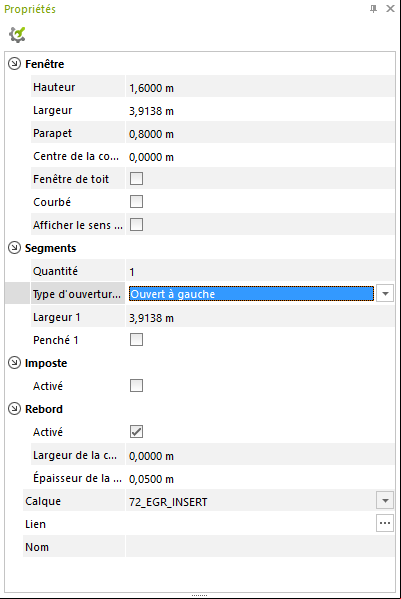The width and height of the screenshot is (401, 599).
Task: Enable the Penché 1 checkbox
Action: pos(136,340)
